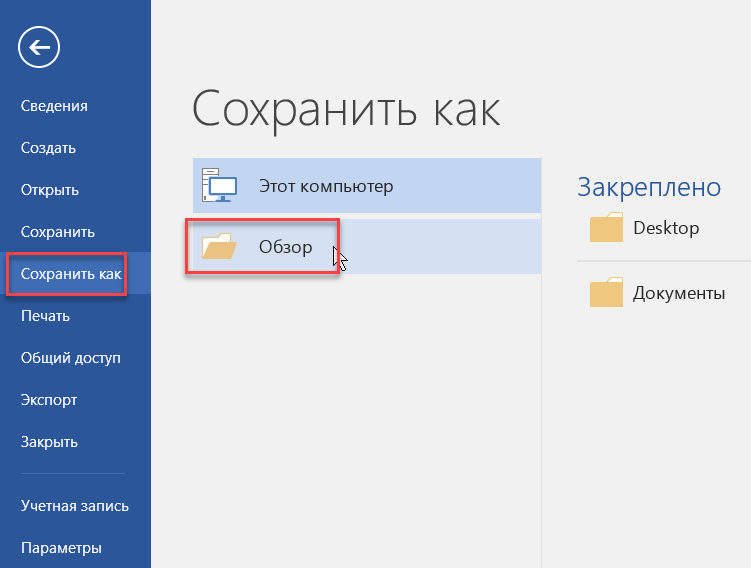
Task: Choose Сохранить in the sidebar
Action: (57, 232)
